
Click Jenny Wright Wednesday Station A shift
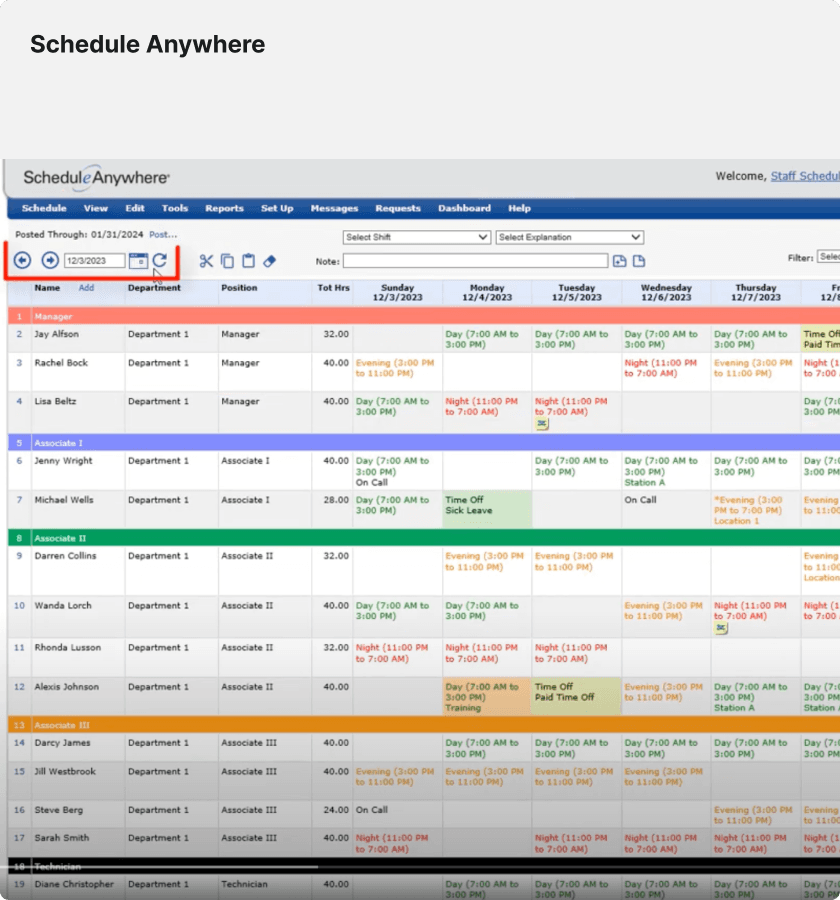pyautogui.click(x=666, y=471)
